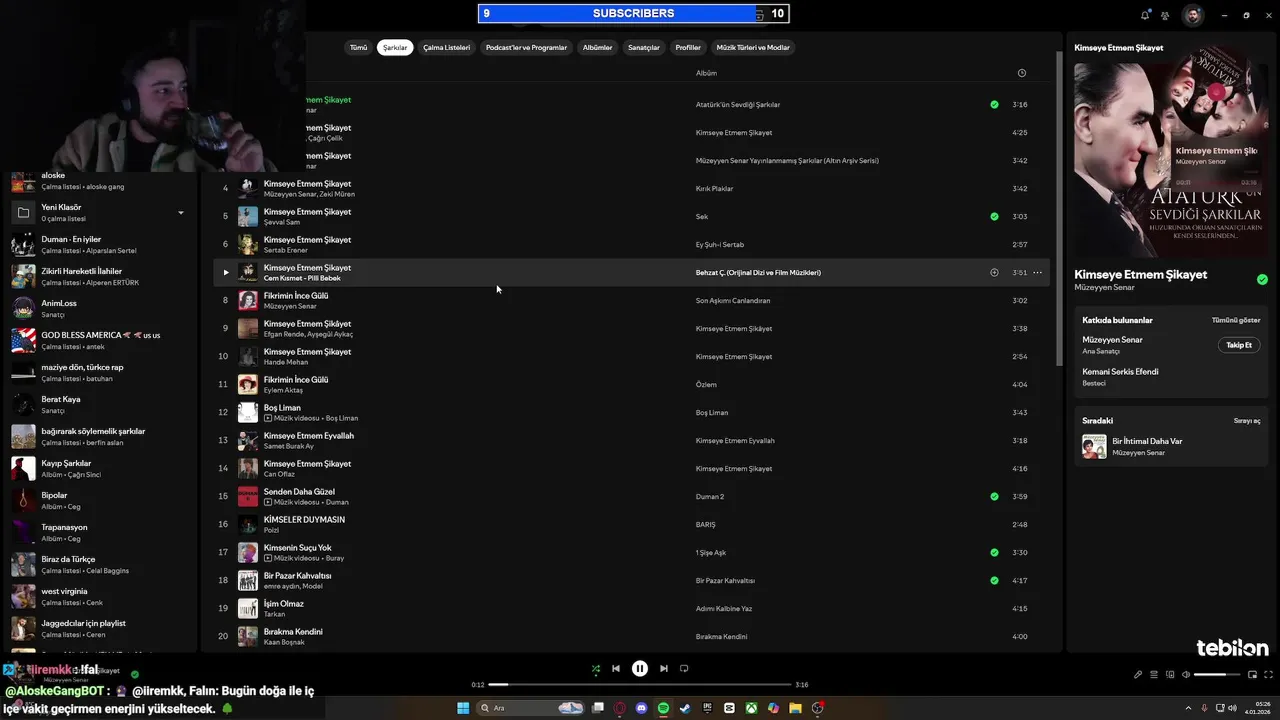The height and width of the screenshot is (720, 1280).
Task: Open Steam from the taskbar
Action: click(685, 708)
